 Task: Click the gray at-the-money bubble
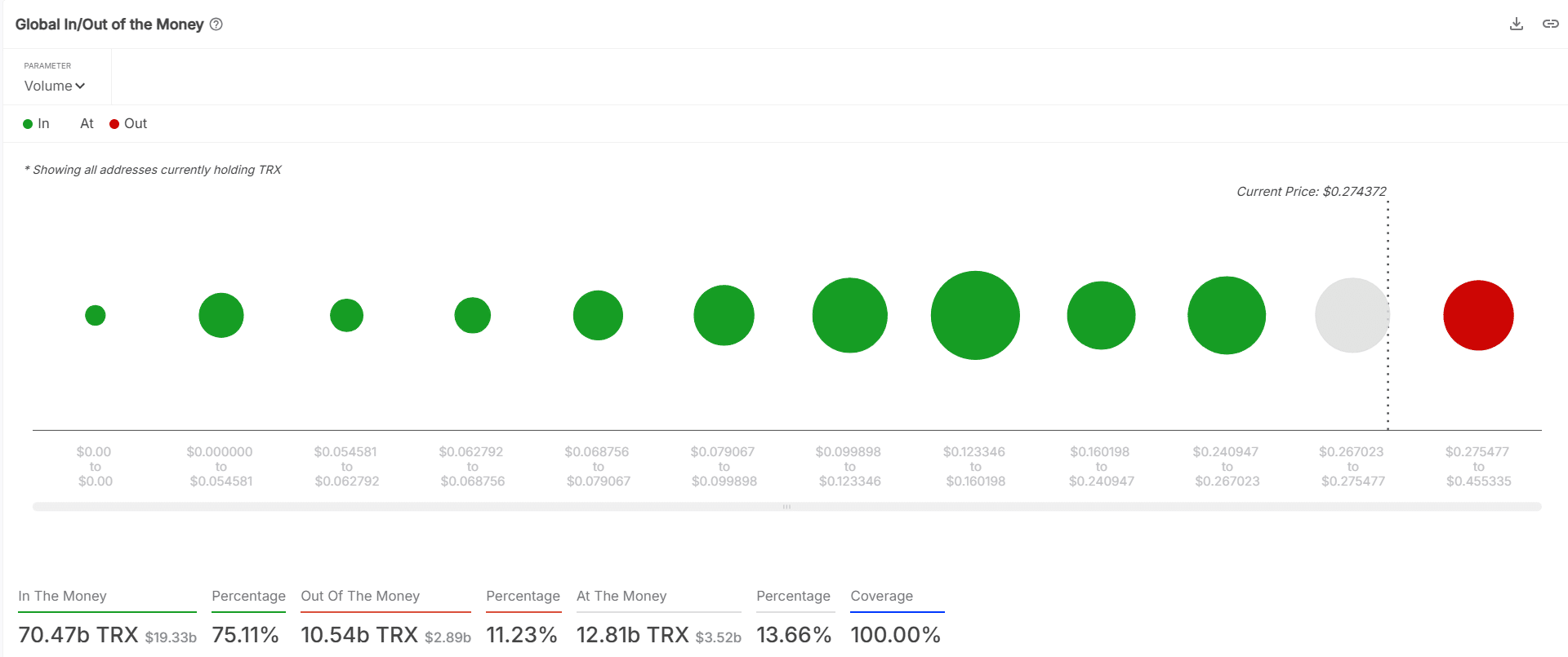1352,315
